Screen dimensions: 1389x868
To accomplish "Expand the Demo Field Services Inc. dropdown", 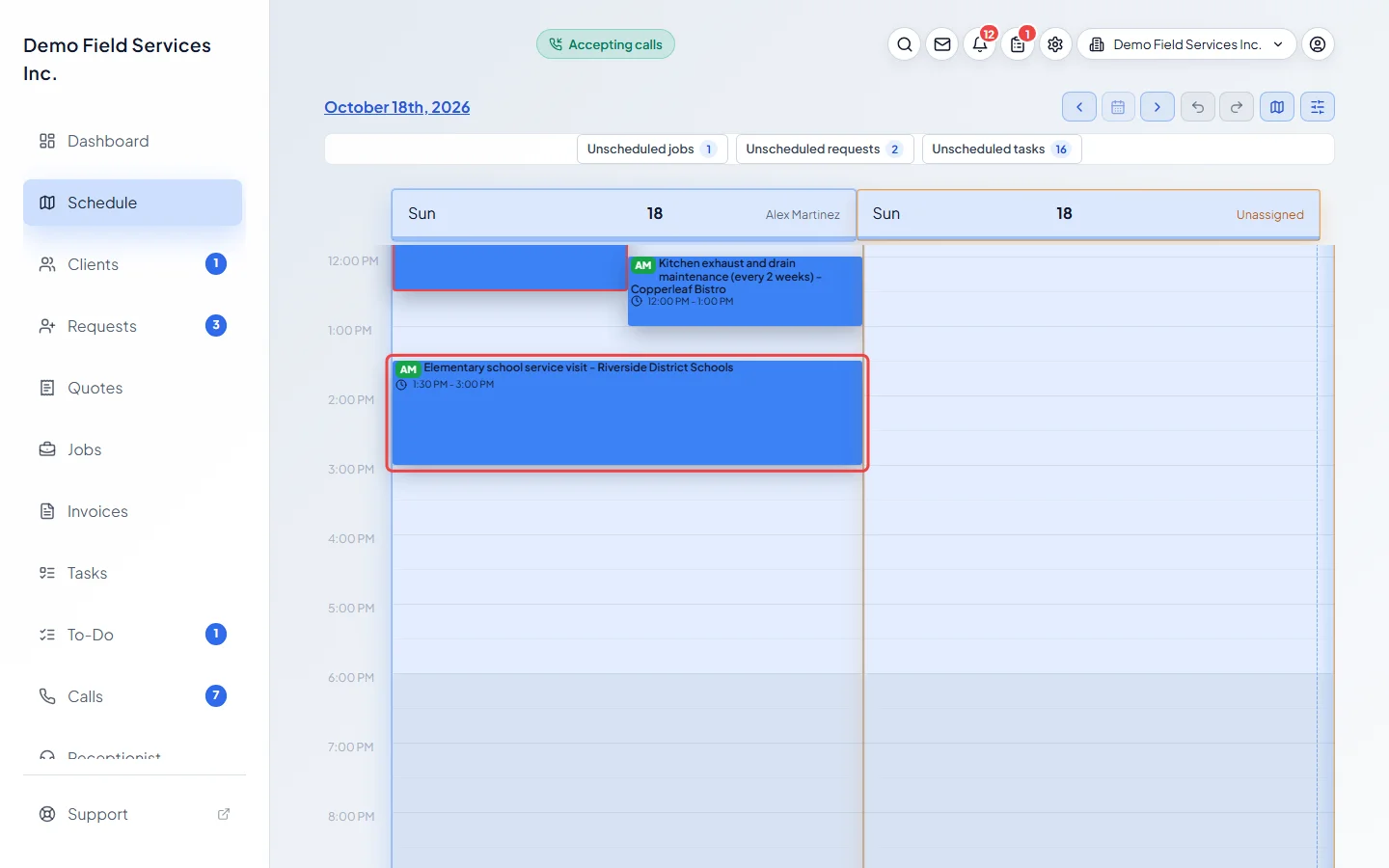I will (x=1186, y=44).
